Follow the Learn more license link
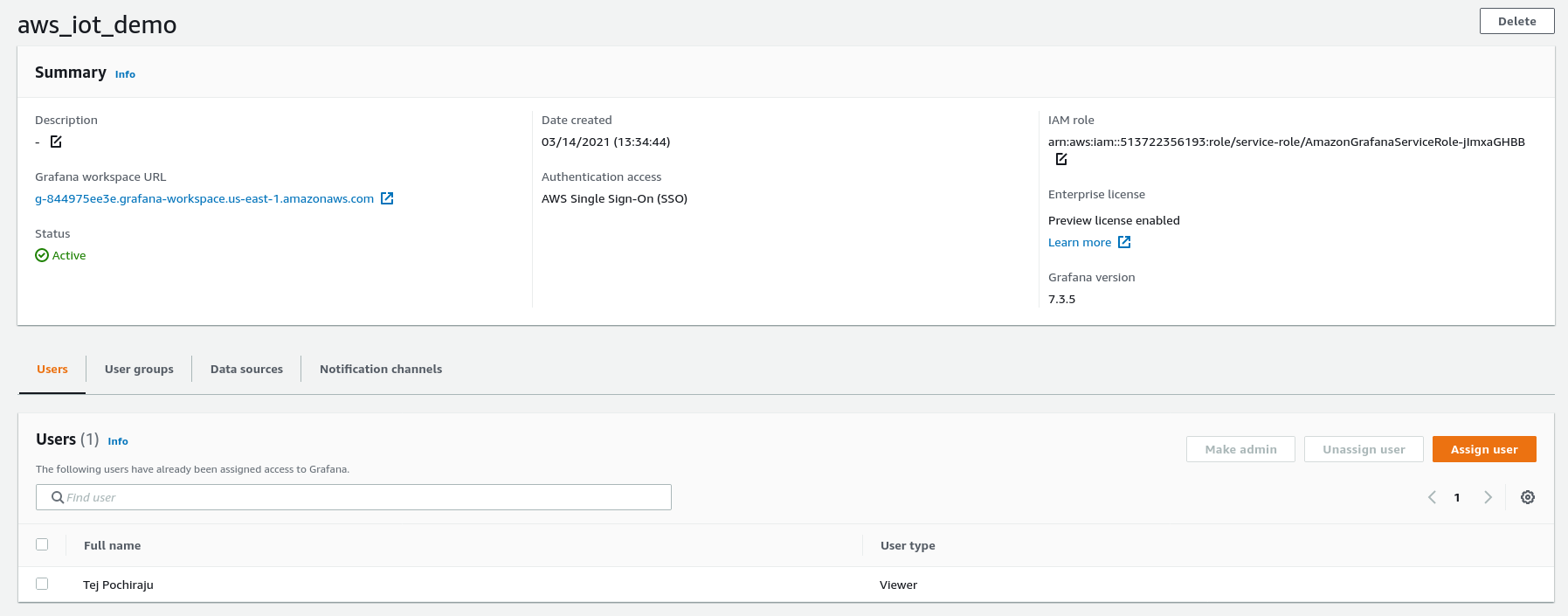The width and height of the screenshot is (1568, 616). point(1080,242)
